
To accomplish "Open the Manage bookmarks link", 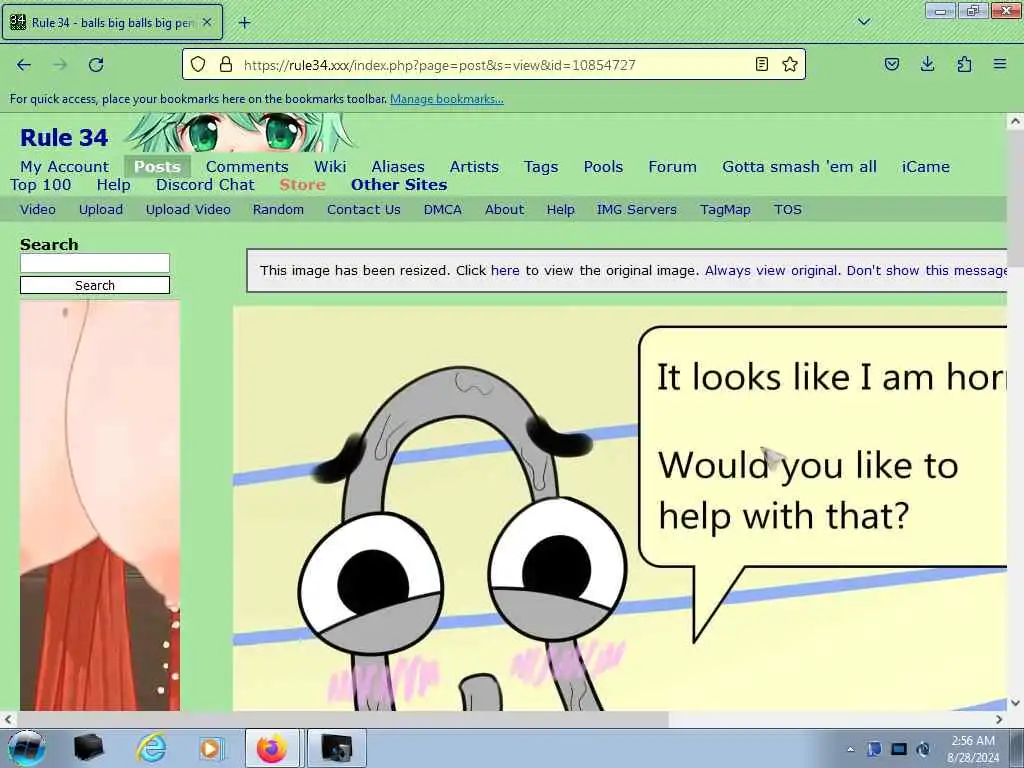I will (x=447, y=99).
